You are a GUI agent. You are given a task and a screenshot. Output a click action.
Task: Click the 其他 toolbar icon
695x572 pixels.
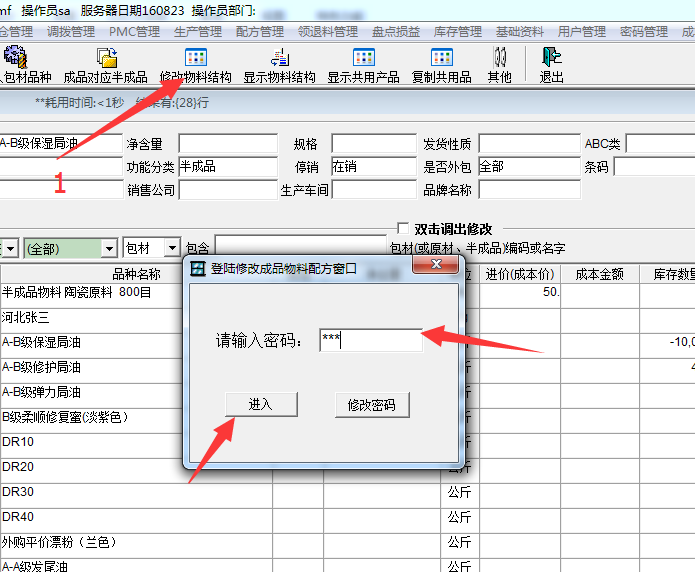coord(499,65)
